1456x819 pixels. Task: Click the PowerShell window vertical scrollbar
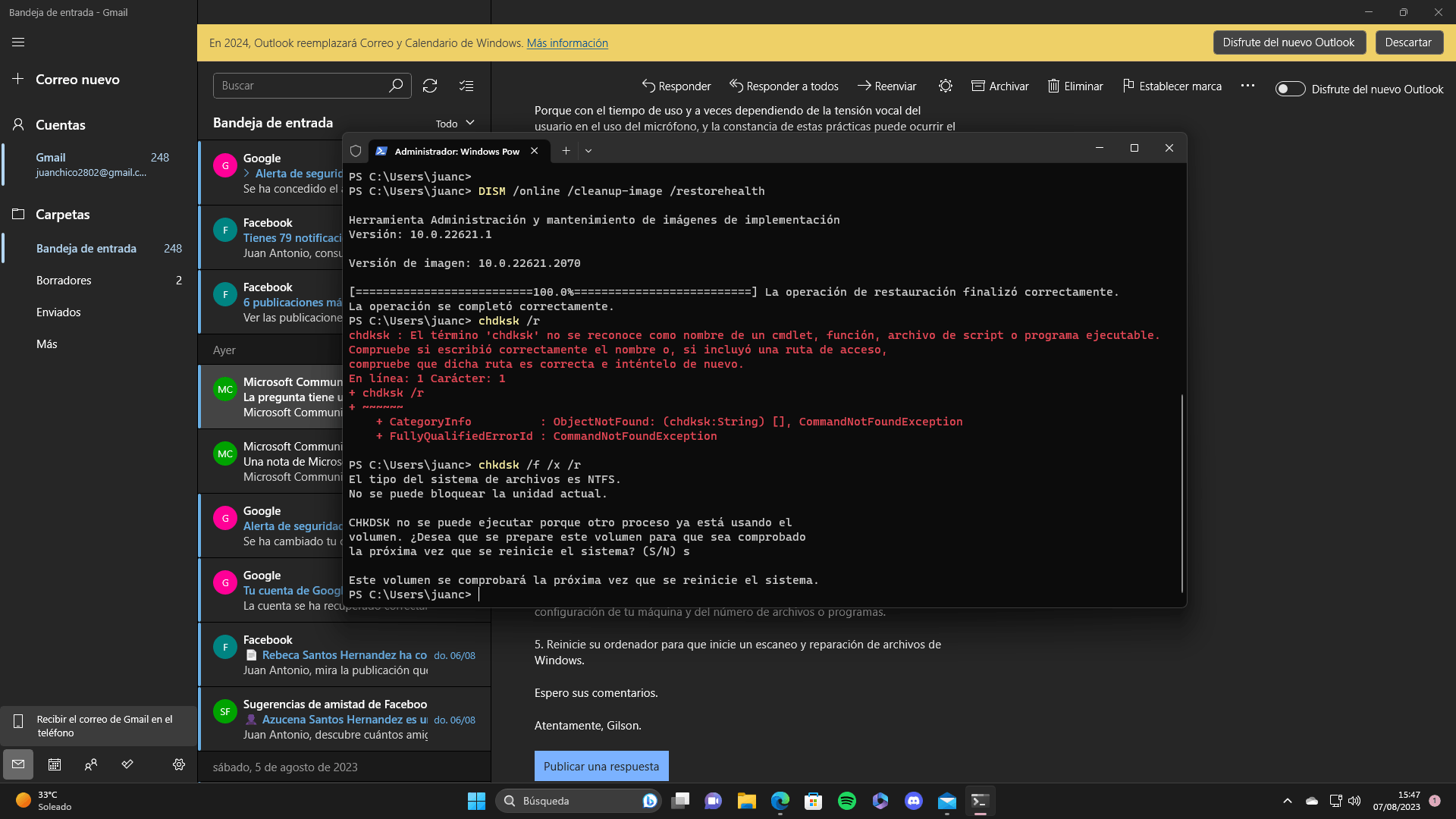click(x=1181, y=493)
